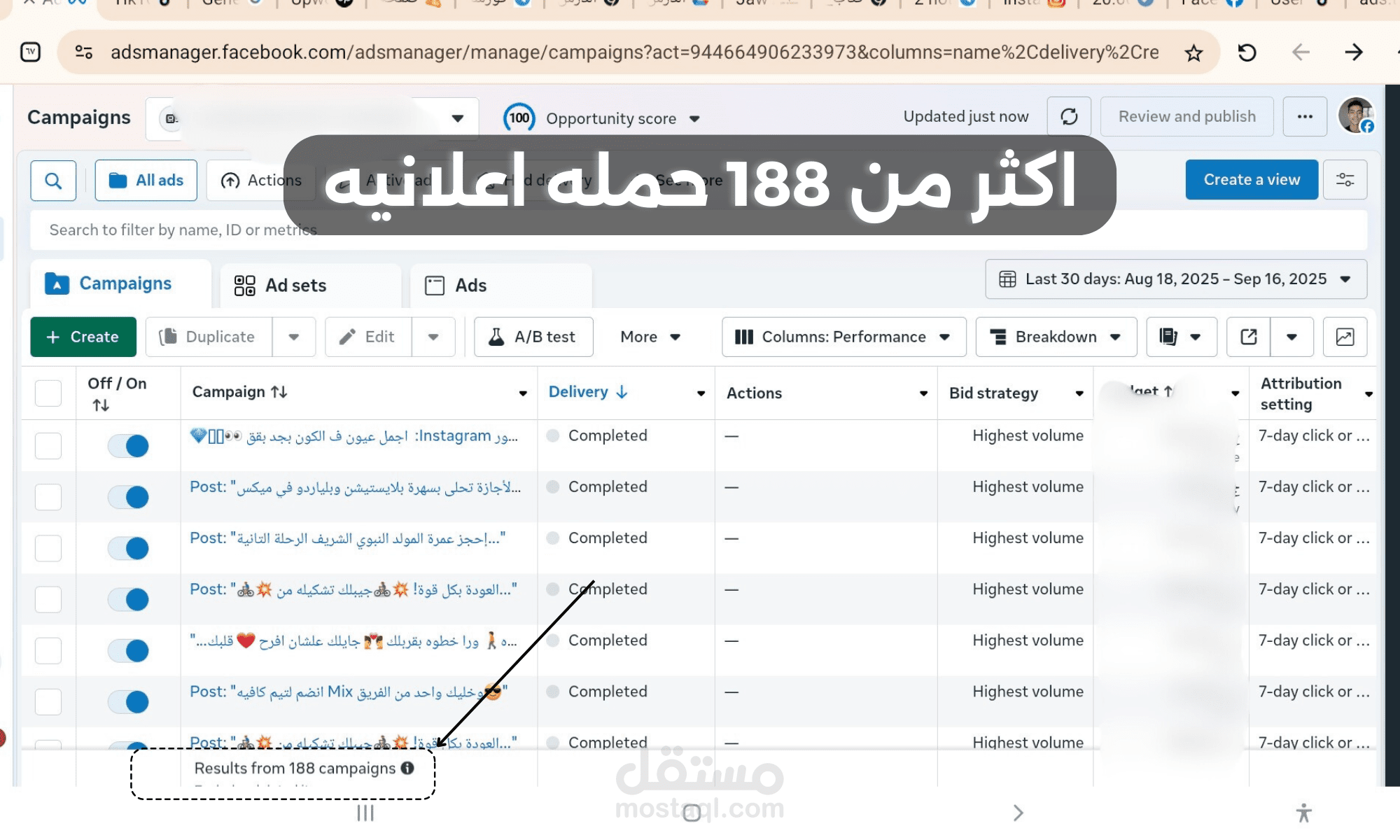The width and height of the screenshot is (1400, 840).
Task: Click the Opportunity score 100 badge
Action: [x=519, y=118]
